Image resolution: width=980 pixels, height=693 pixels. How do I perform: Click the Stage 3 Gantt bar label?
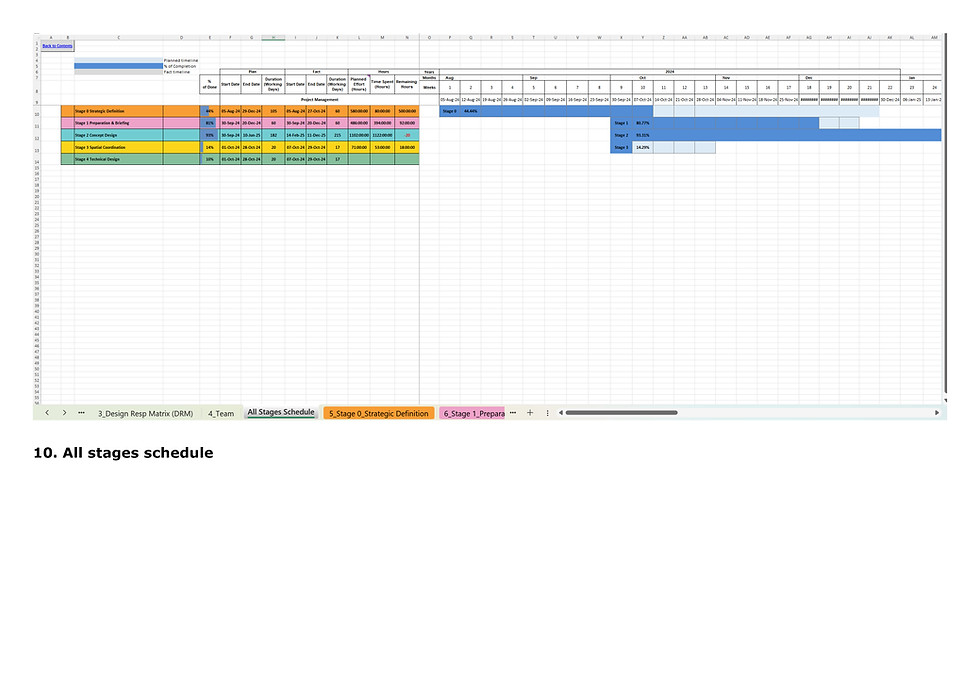coord(621,147)
